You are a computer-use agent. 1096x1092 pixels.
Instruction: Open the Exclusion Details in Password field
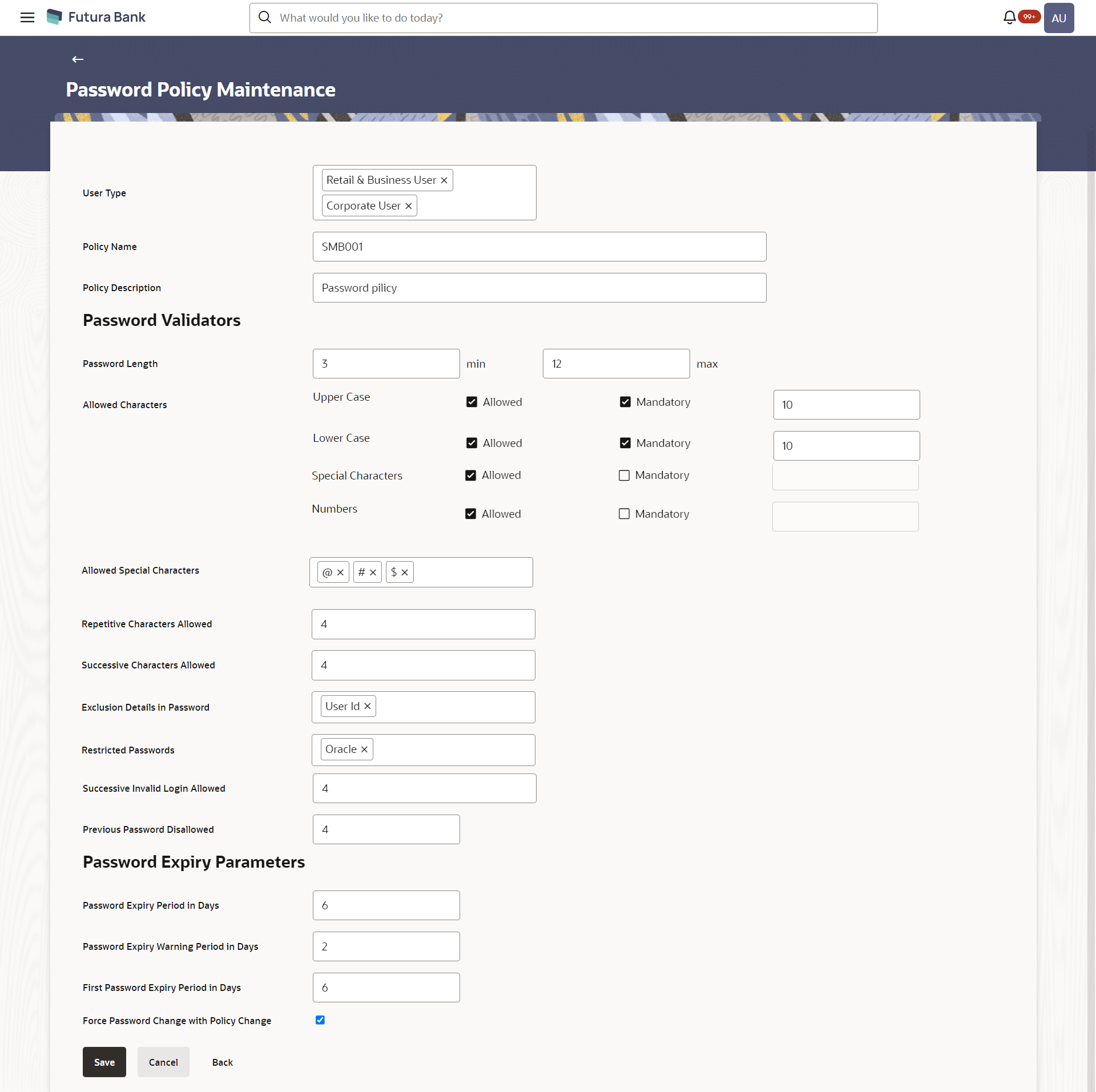[424, 706]
